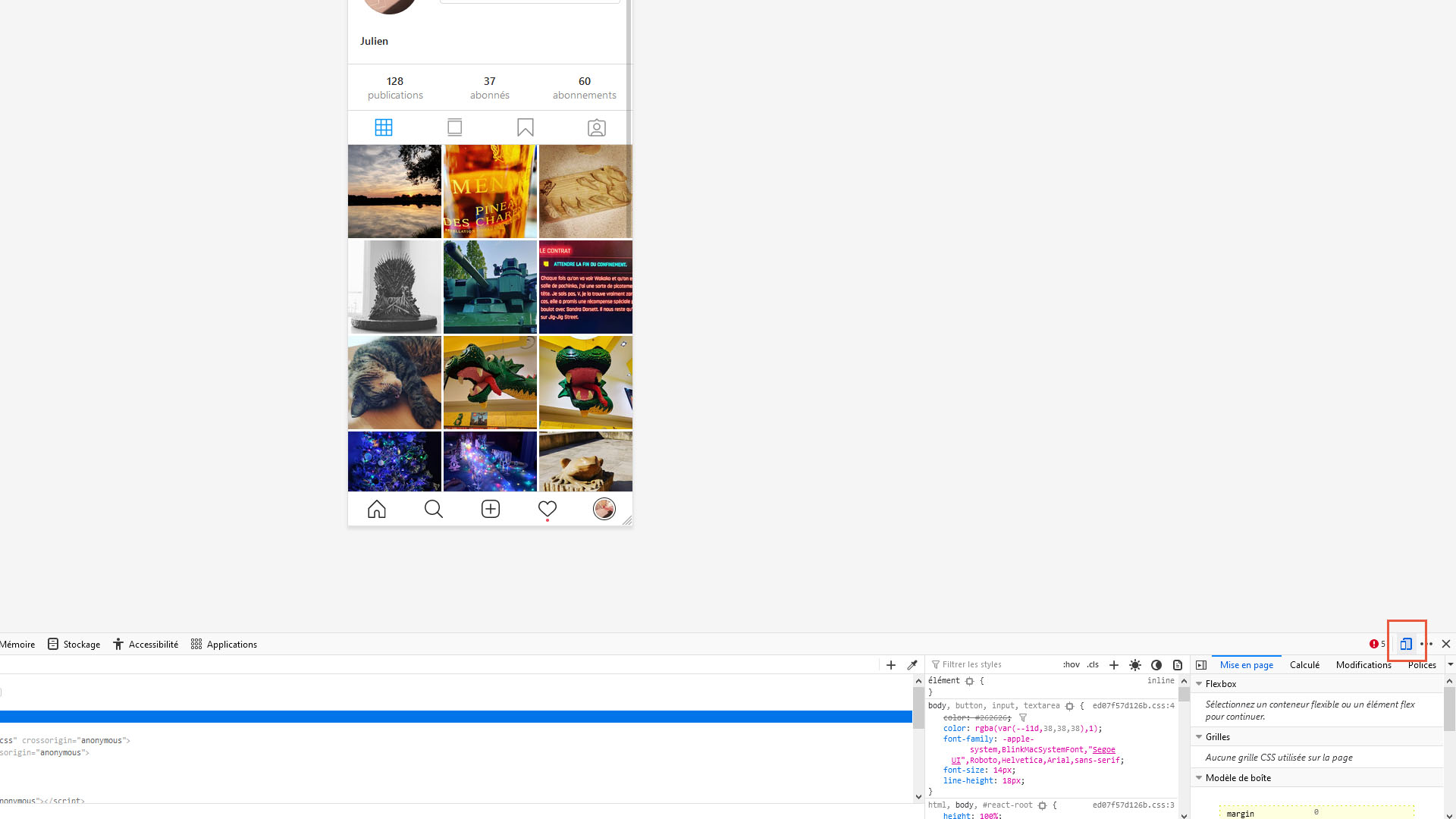Switch to the Mémoire devtools tab
Image resolution: width=1456 pixels, height=819 pixels.
[x=17, y=645]
